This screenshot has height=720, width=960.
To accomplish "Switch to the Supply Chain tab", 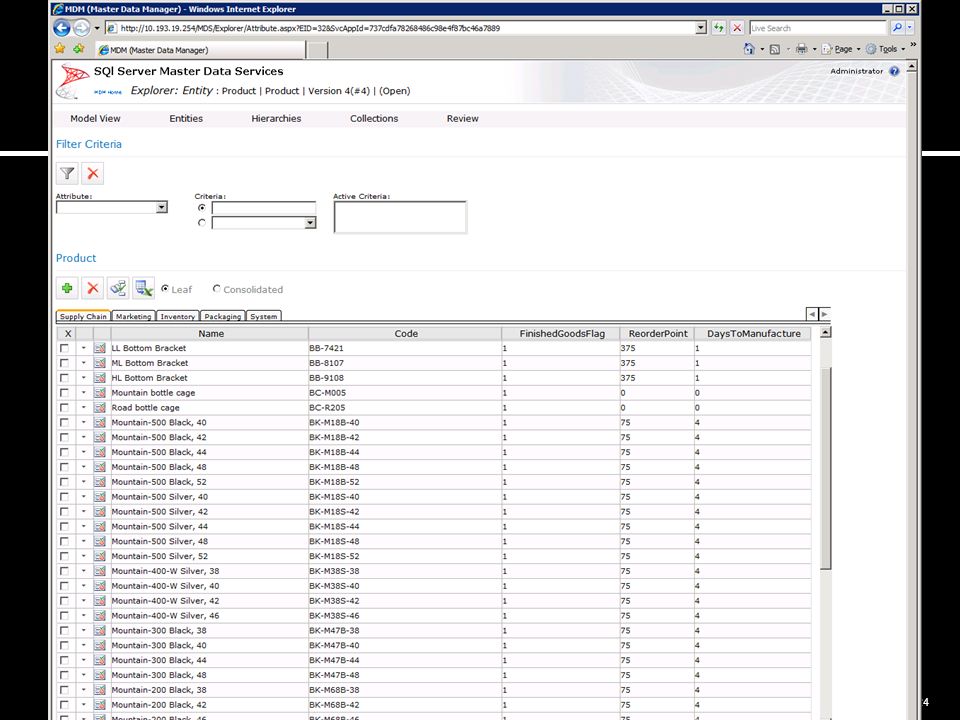I will (83, 316).
